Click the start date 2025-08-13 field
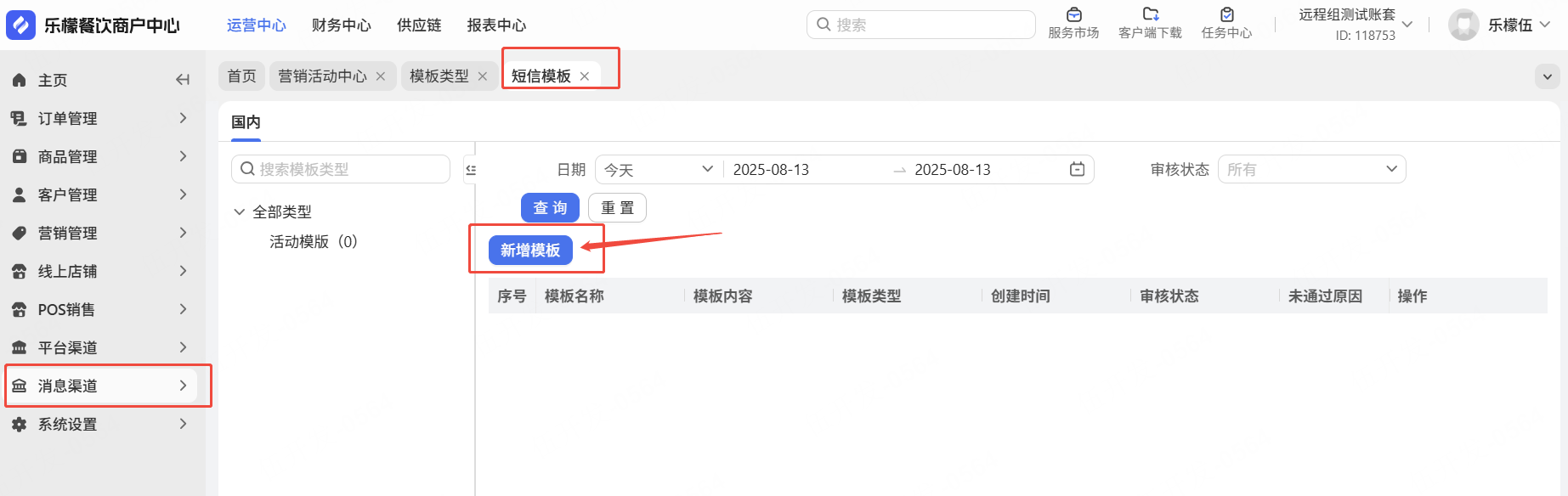 [772, 170]
